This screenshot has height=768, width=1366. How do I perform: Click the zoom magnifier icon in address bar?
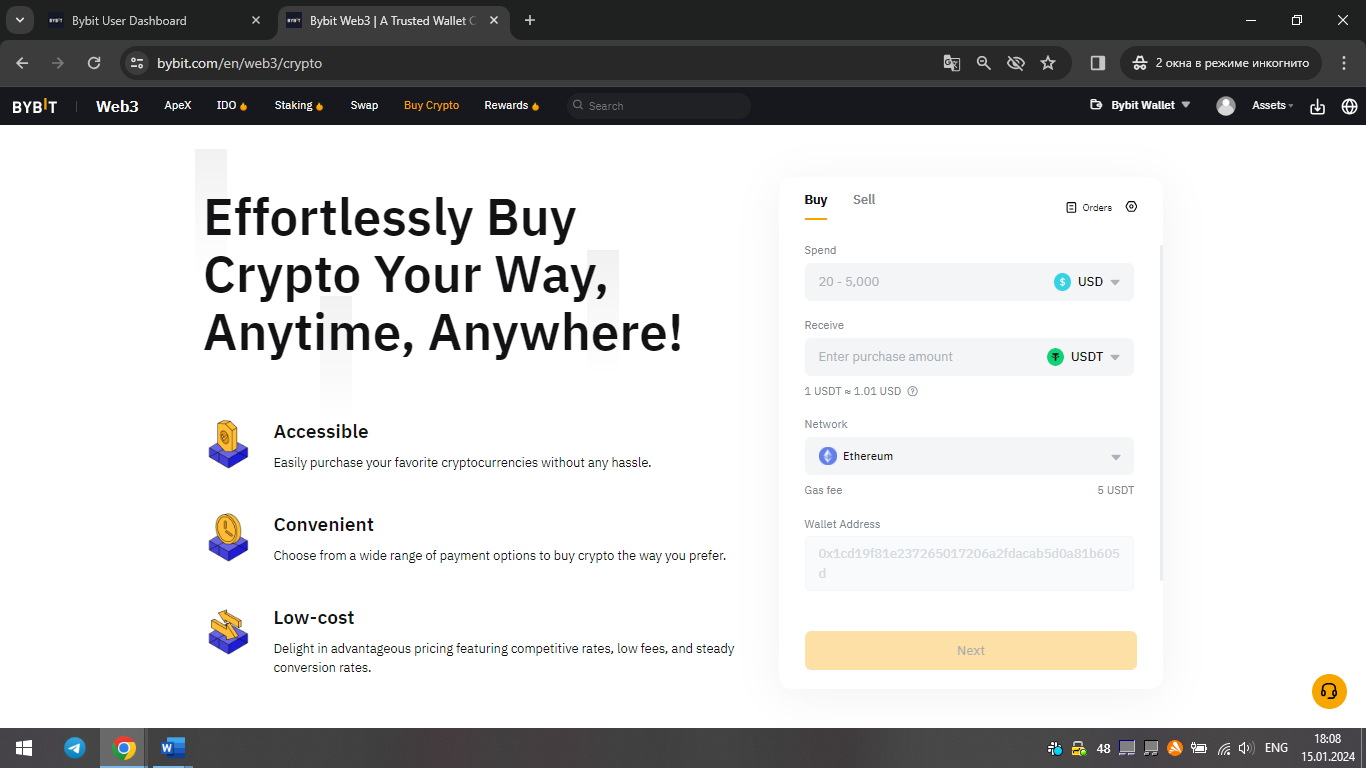click(984, 63)
